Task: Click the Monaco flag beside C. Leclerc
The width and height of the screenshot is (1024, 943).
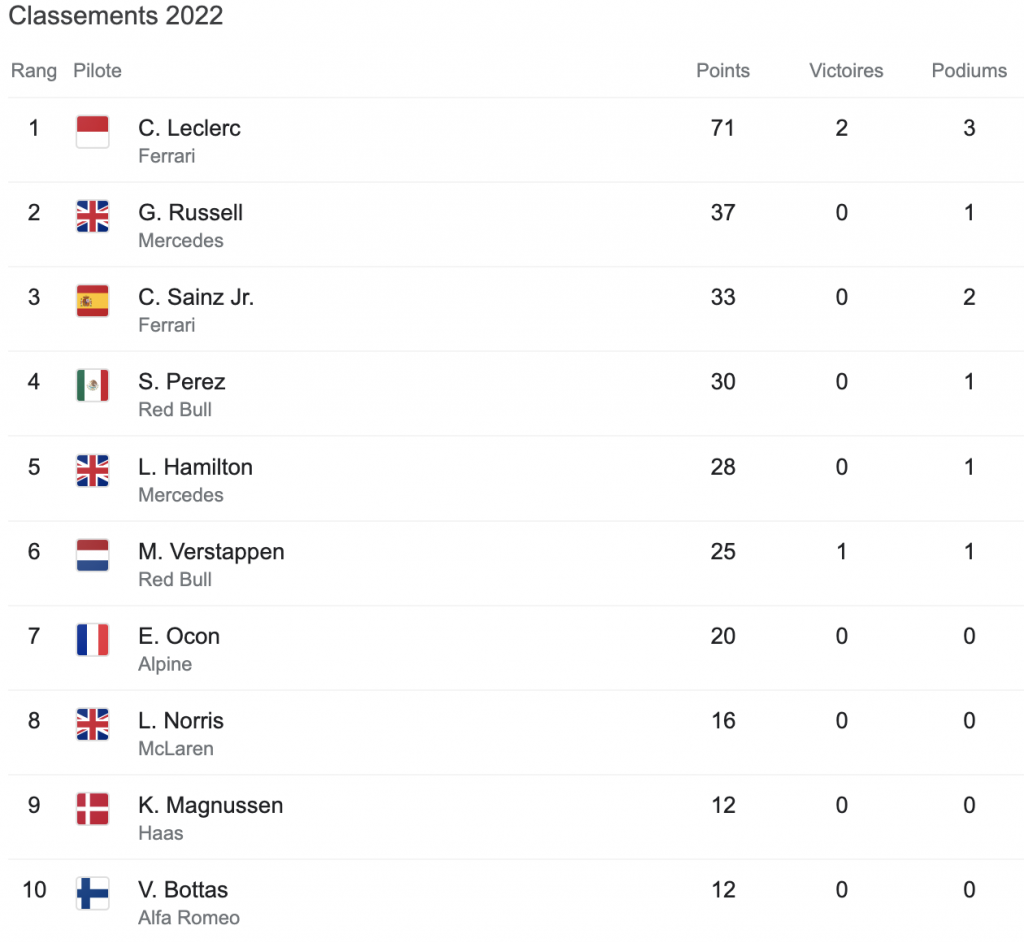Action: (93, 132)
